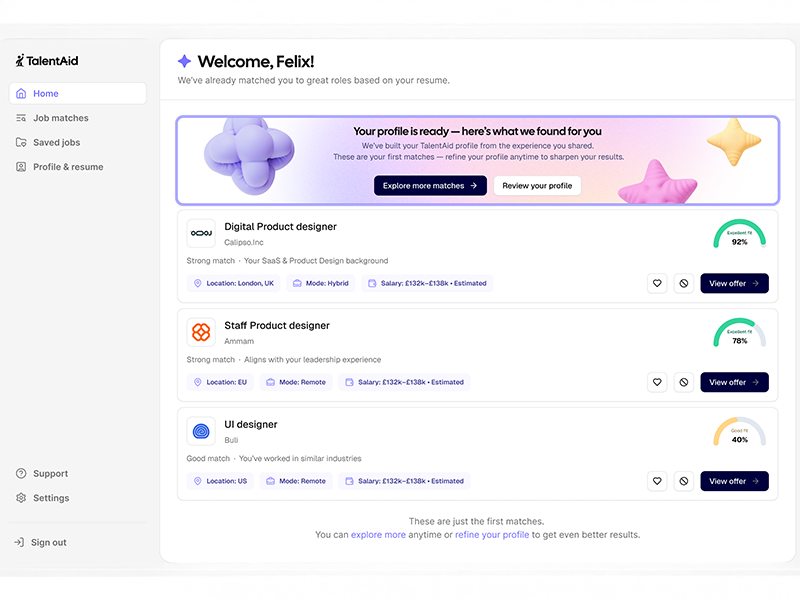Image resolution: width=800 pixels, height=600 pixels.
Task: Open the Support page
Action: coord(50,474)
